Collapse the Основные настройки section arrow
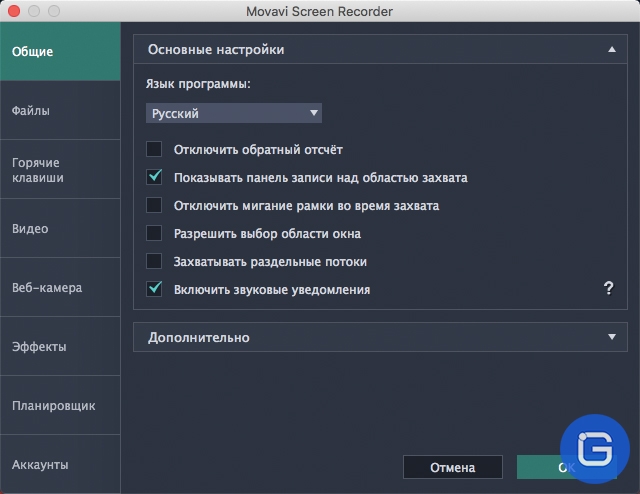Viewport: 640px width, 494px height. (611, 49)
